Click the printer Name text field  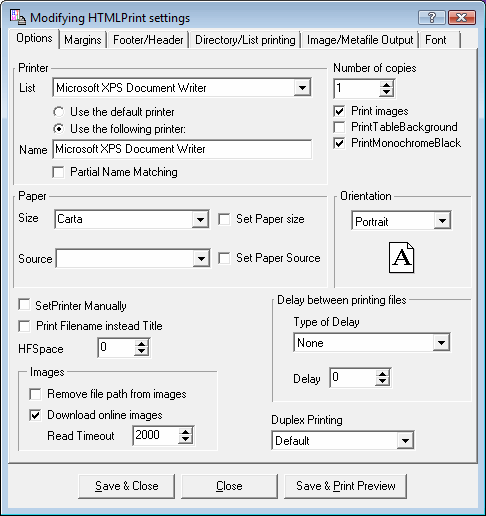click(182, 149)
